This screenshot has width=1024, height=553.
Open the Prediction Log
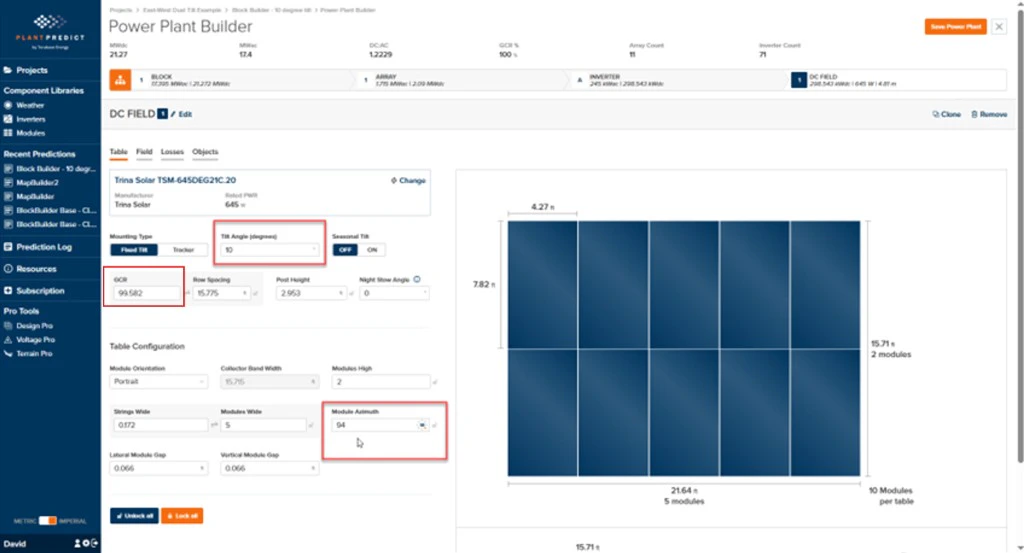38,247
